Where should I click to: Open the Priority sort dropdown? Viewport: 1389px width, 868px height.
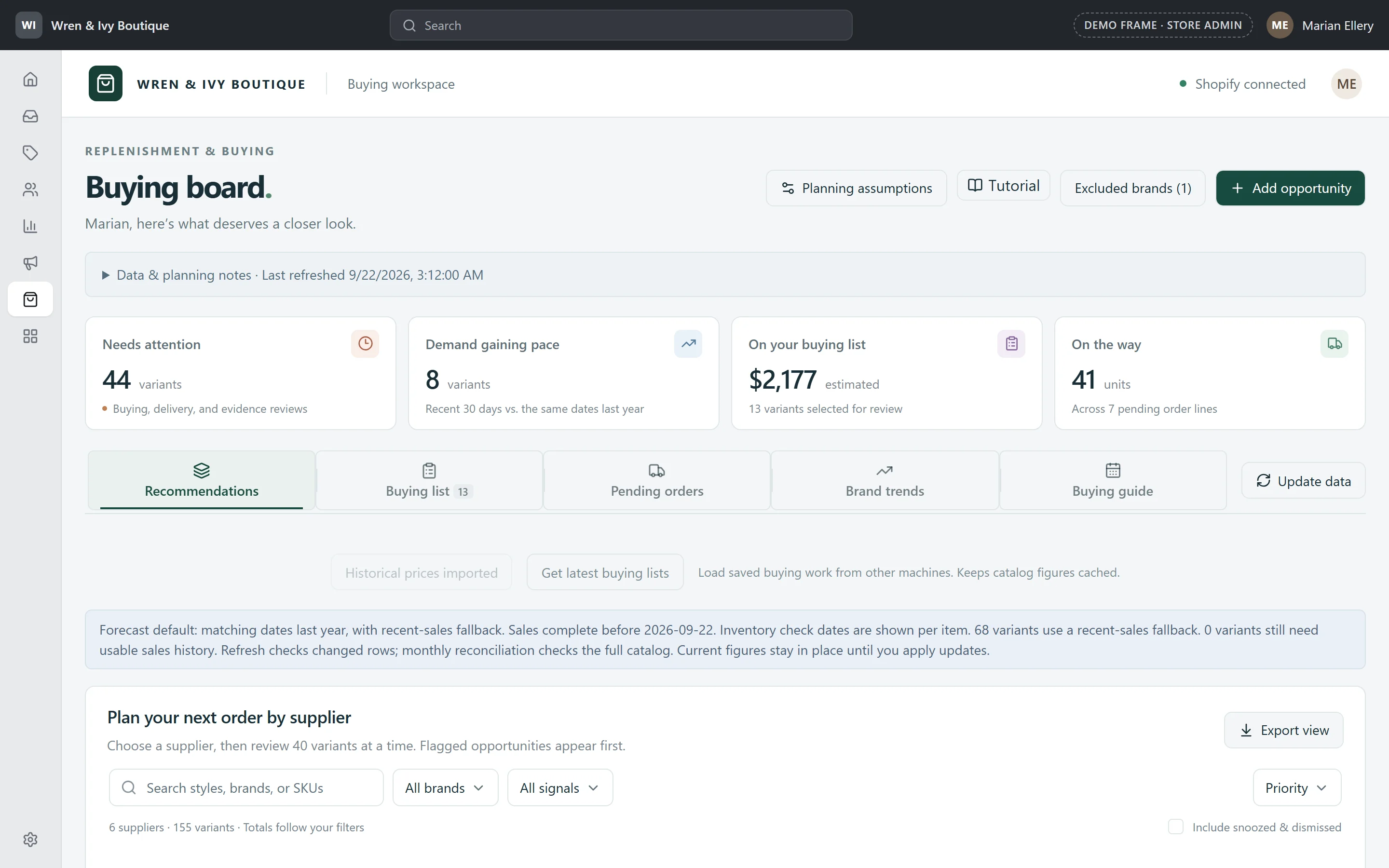1297,787
